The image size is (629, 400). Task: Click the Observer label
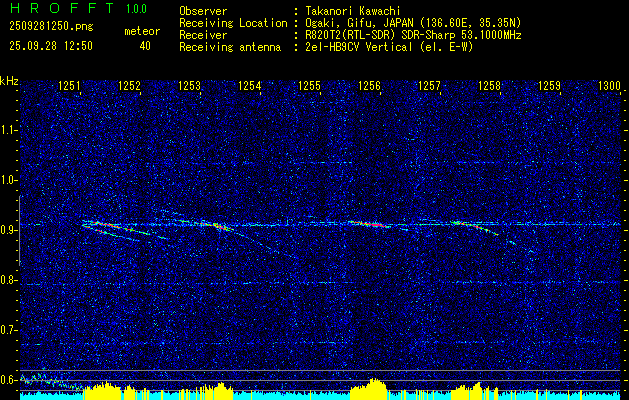203,11
